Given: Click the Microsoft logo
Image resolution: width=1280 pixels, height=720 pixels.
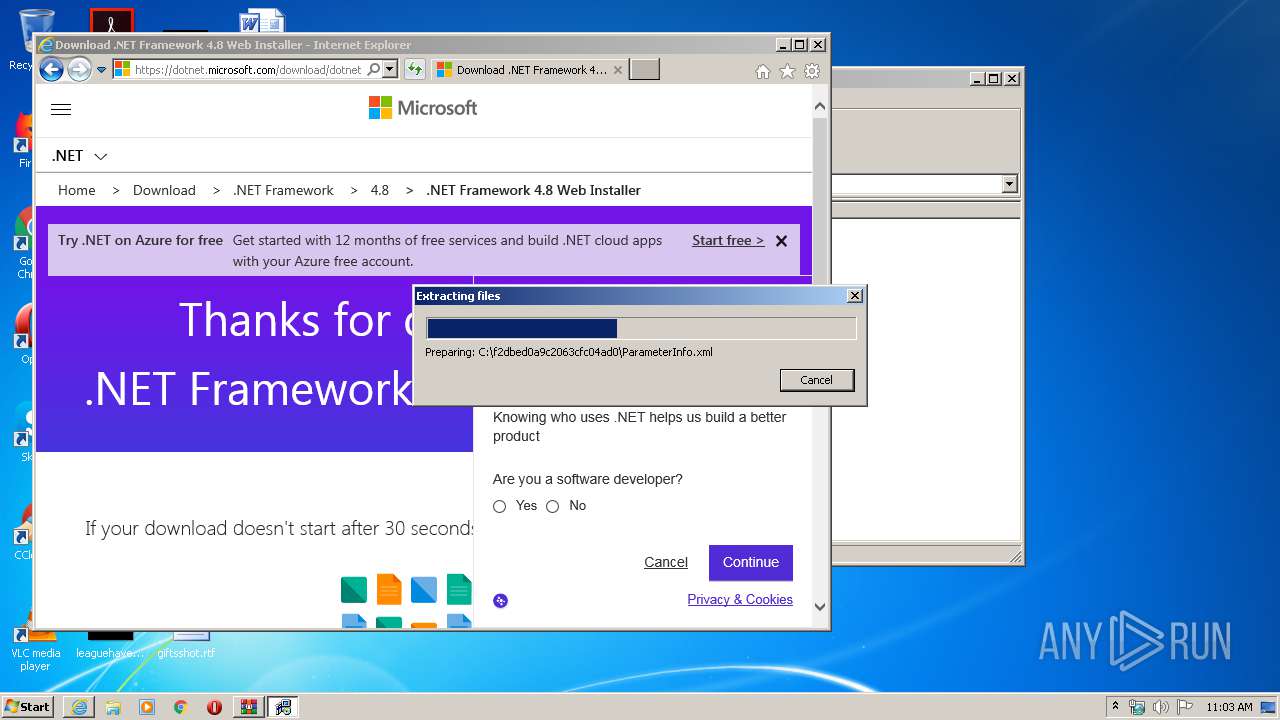Looking at the screenshot, I should coord(423,108).
